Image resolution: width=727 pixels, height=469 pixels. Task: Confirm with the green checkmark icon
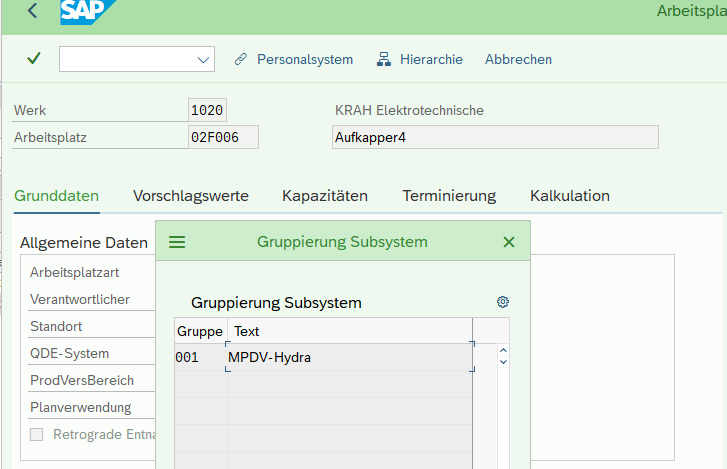point(34,58)
